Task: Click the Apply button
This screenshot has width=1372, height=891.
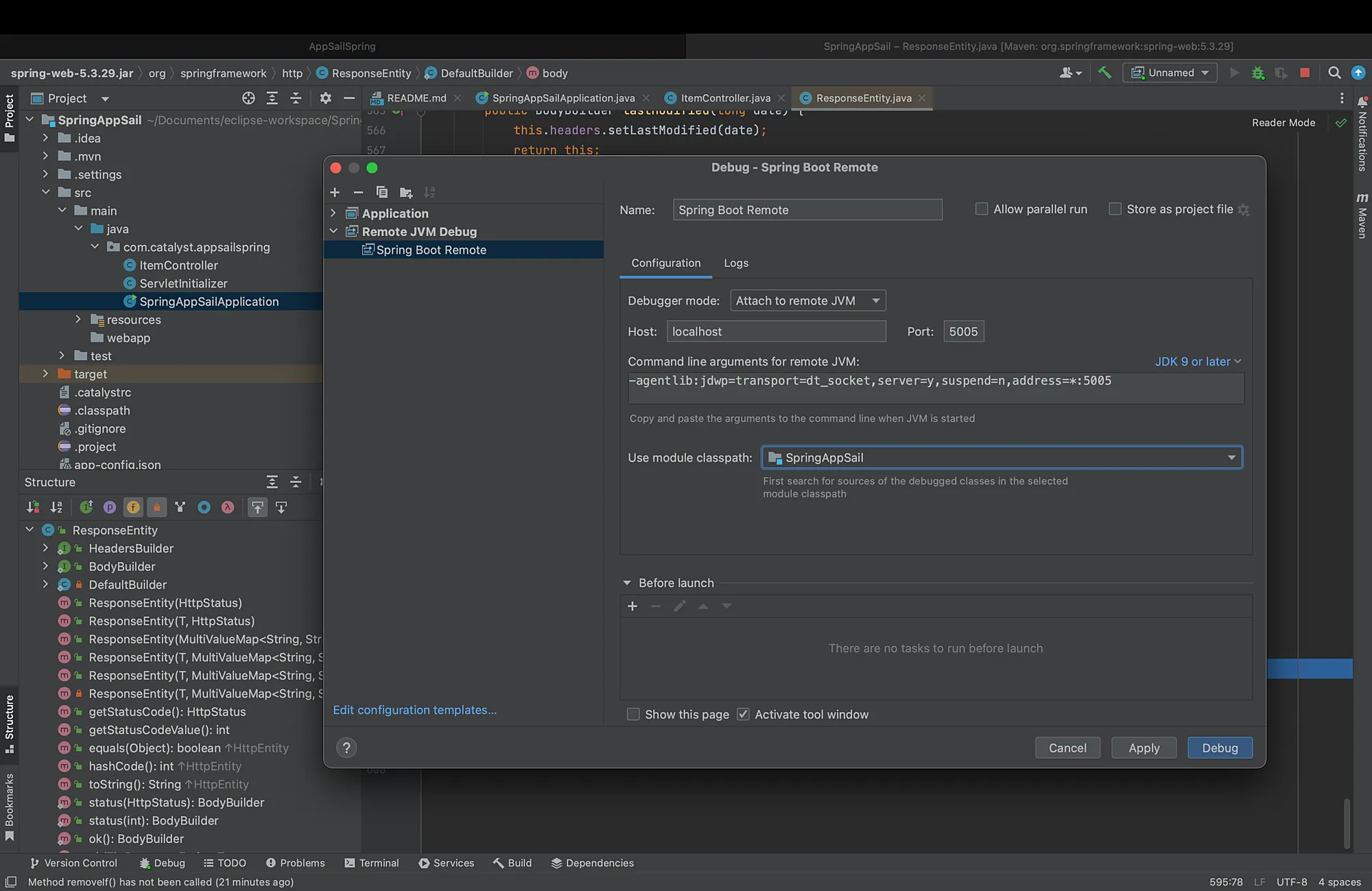Action: [x=1144, y=748]
